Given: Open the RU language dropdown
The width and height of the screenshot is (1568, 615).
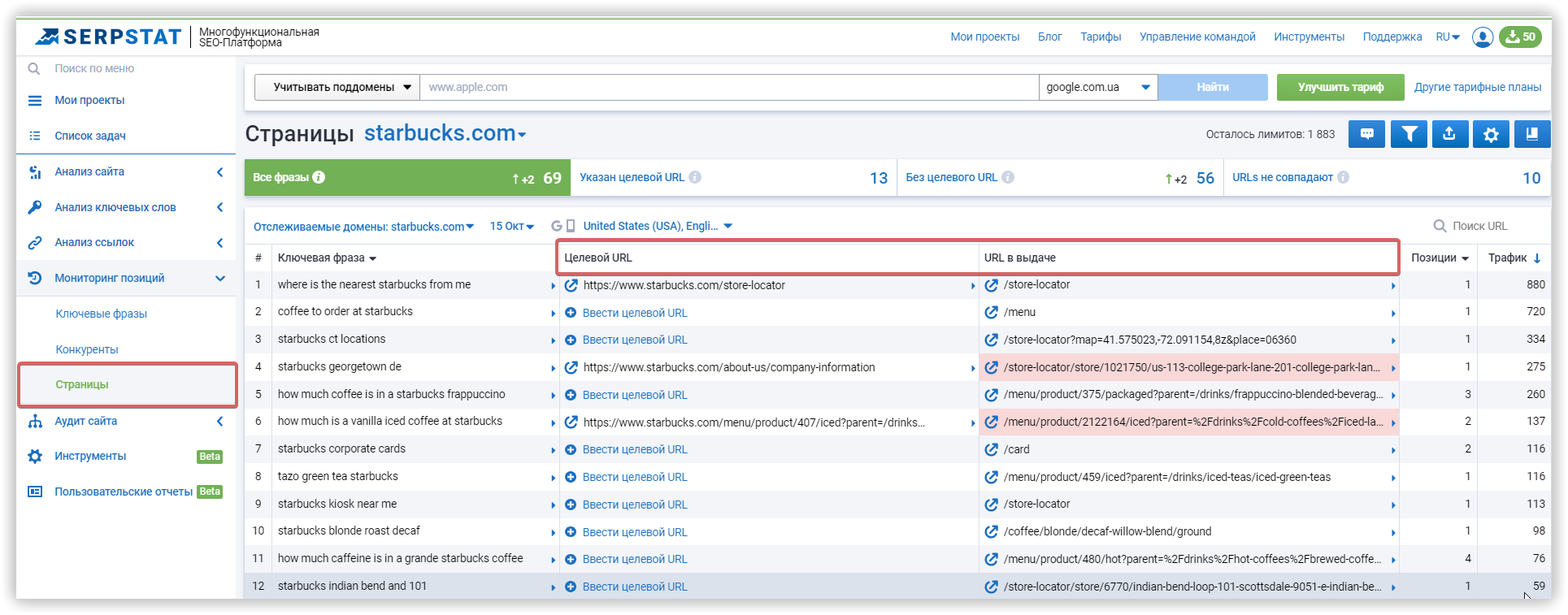Looking at the screenshot, I should tap(1448, 37).
